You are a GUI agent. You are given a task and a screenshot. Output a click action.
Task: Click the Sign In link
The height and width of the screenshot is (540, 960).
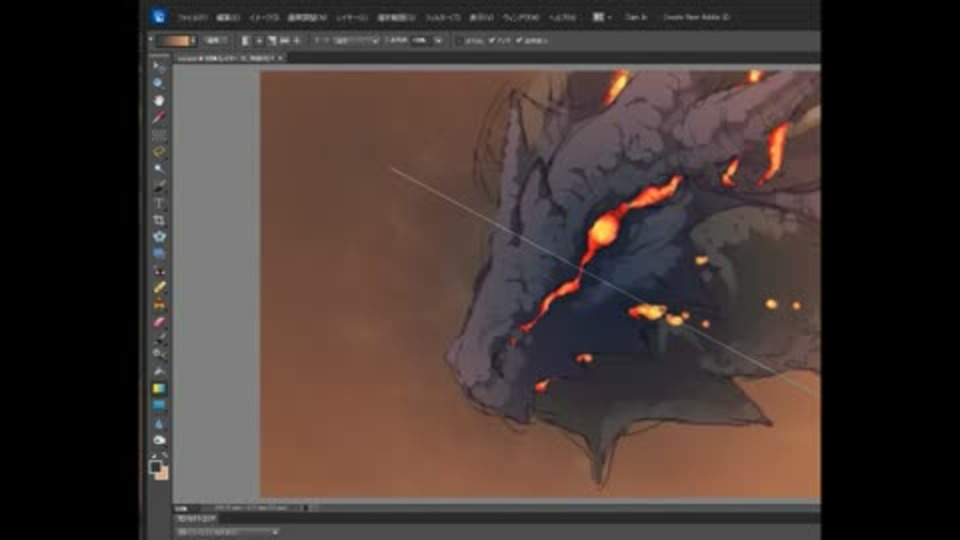click(636, 18)
